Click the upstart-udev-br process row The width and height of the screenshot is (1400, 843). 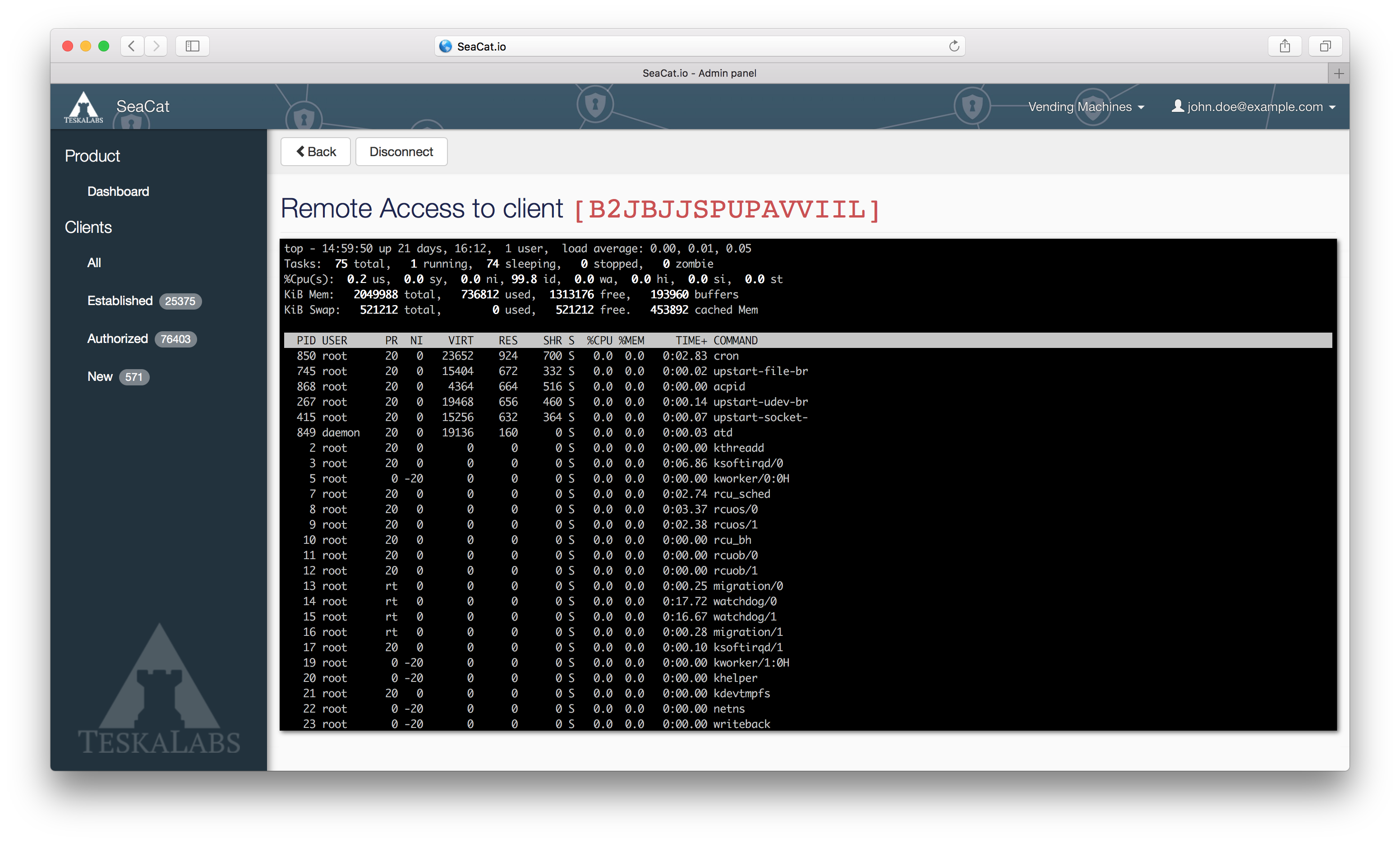[x=807, y=402]
